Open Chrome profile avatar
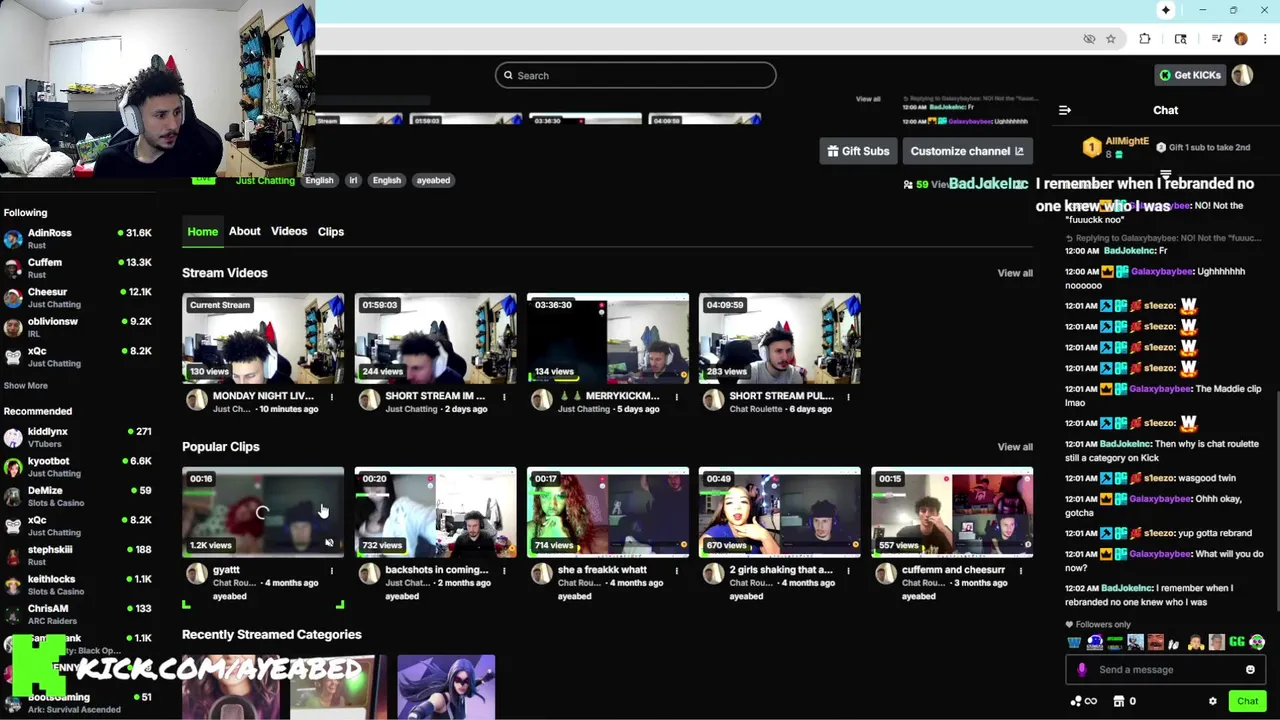Screen dimensions: 1280x720 (x=1241, y=39)
